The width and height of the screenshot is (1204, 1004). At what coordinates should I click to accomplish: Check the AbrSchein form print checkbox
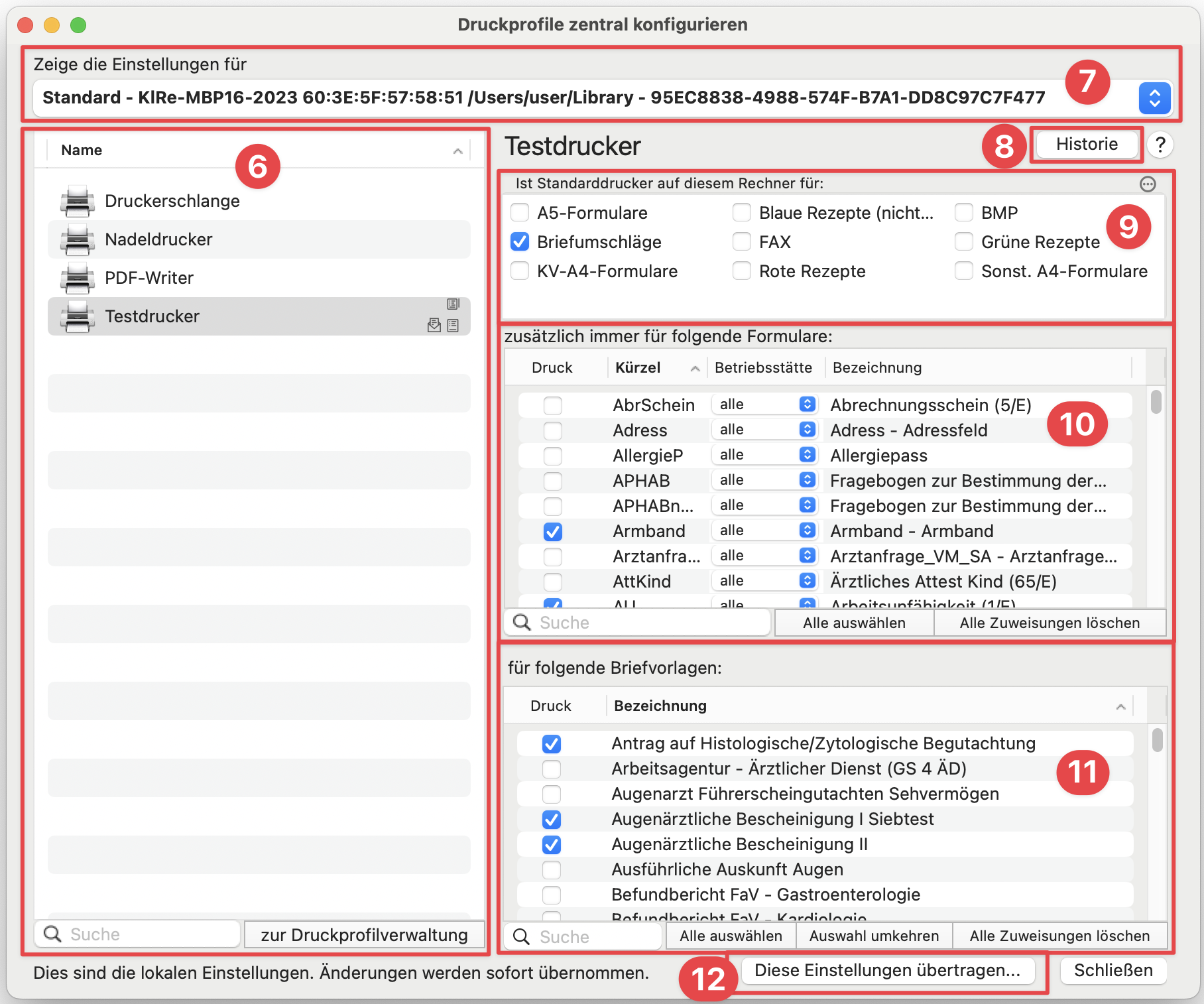pos(553,405)
